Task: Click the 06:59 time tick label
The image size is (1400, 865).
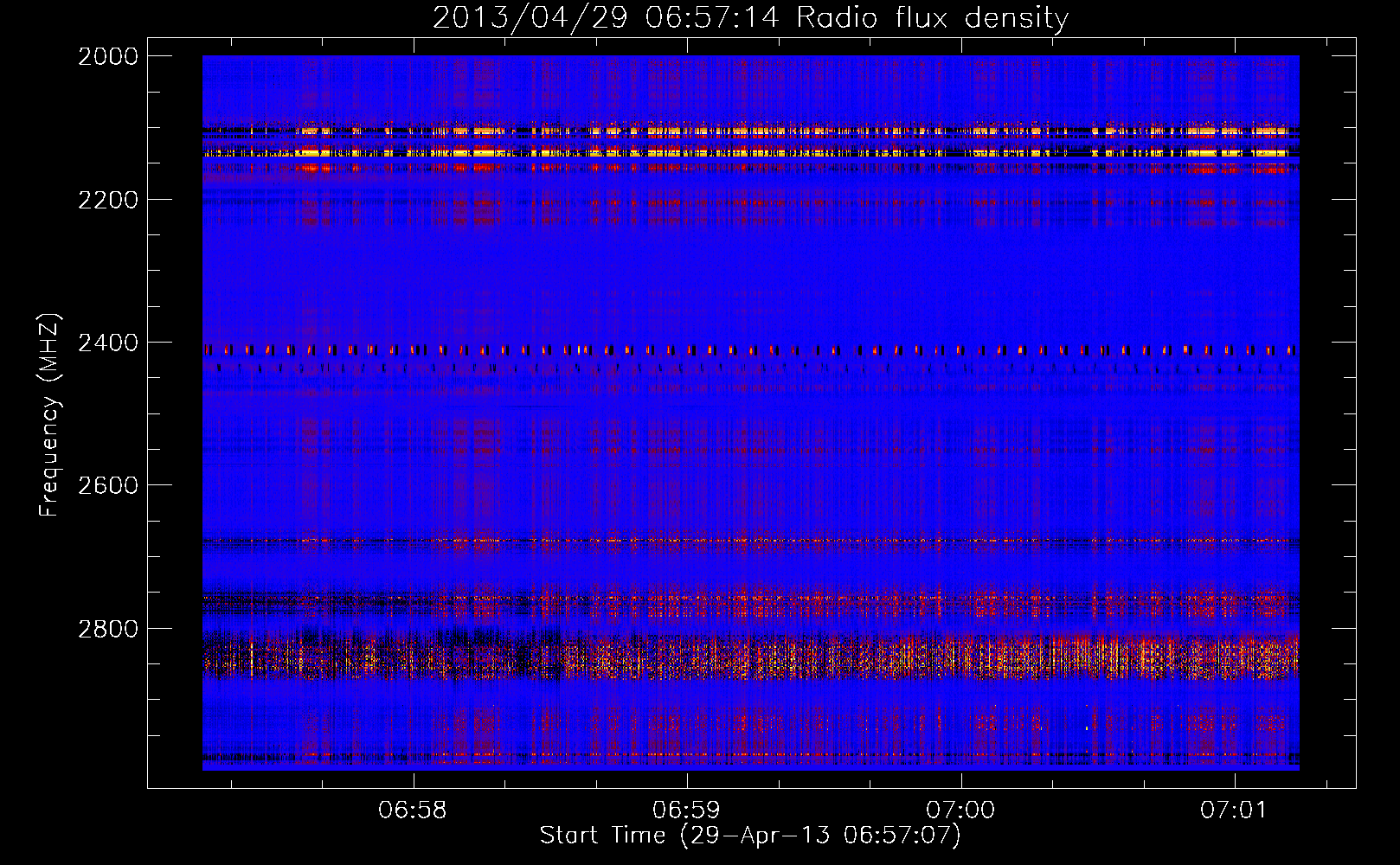Action: tap(686, 811)
